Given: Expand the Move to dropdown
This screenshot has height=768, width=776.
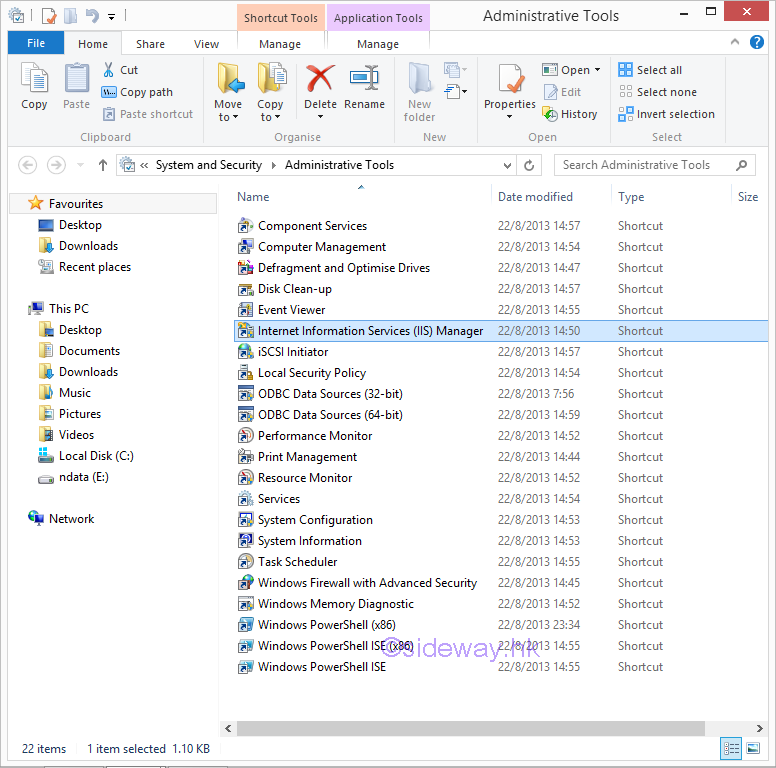Looking at the screenshot, I should (228, 117).
